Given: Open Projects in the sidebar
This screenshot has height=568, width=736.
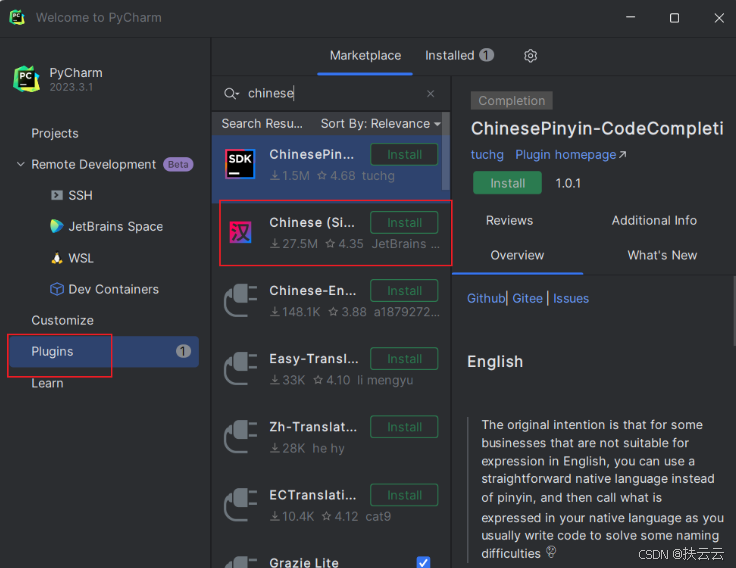Looking at the screenshot, I should pos(55,133).
